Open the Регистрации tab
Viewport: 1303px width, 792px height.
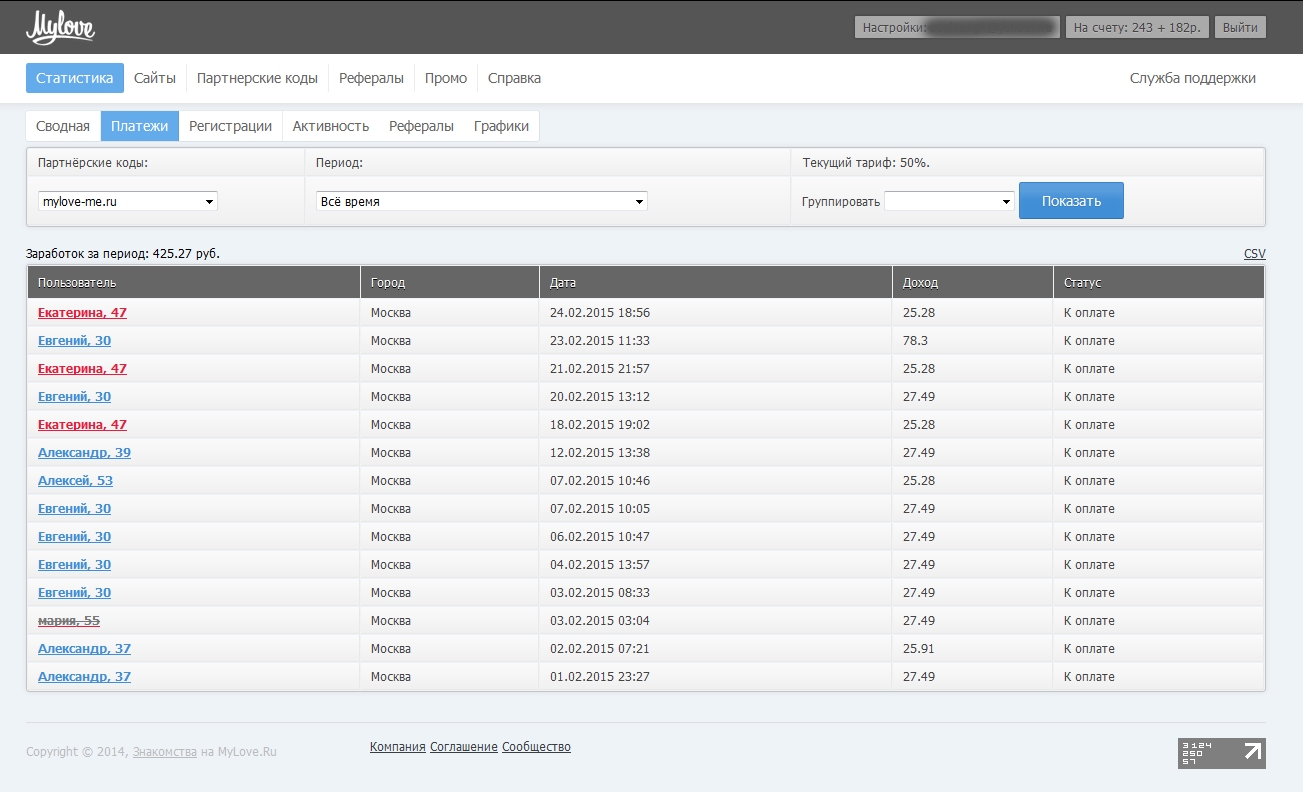pyautogui.click(x=230, y=126)
